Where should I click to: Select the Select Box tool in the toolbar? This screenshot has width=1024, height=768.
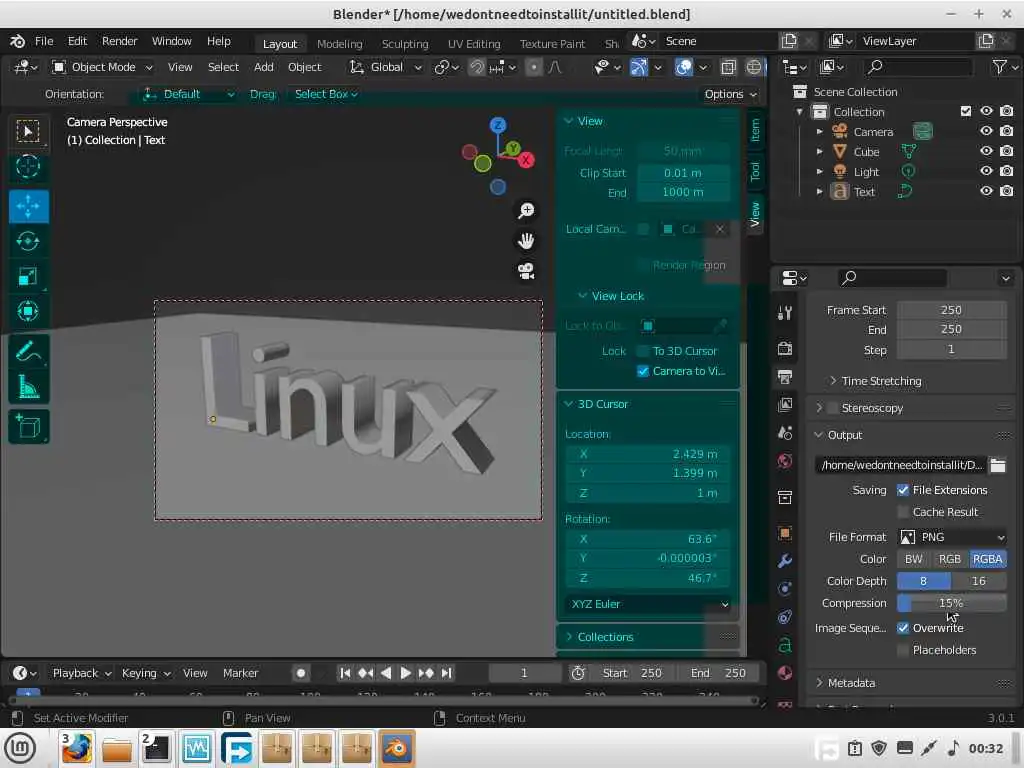tap(28, 131)
